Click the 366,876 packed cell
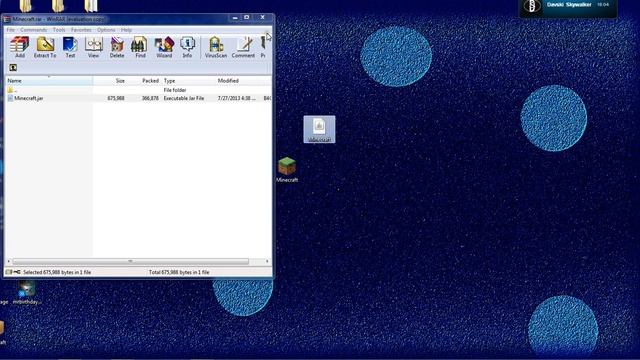Image resolution: width=640 pixels, height=360 pixels. (150, 98)
